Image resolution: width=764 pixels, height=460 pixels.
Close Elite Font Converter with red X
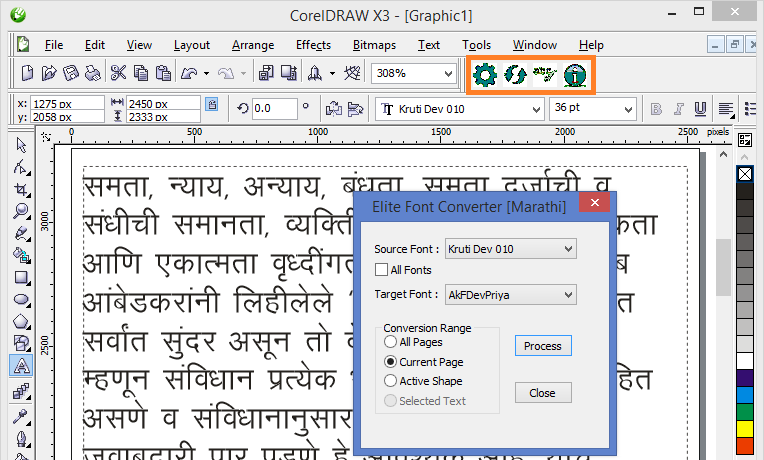pyautogui.click(x=594, y=203)
